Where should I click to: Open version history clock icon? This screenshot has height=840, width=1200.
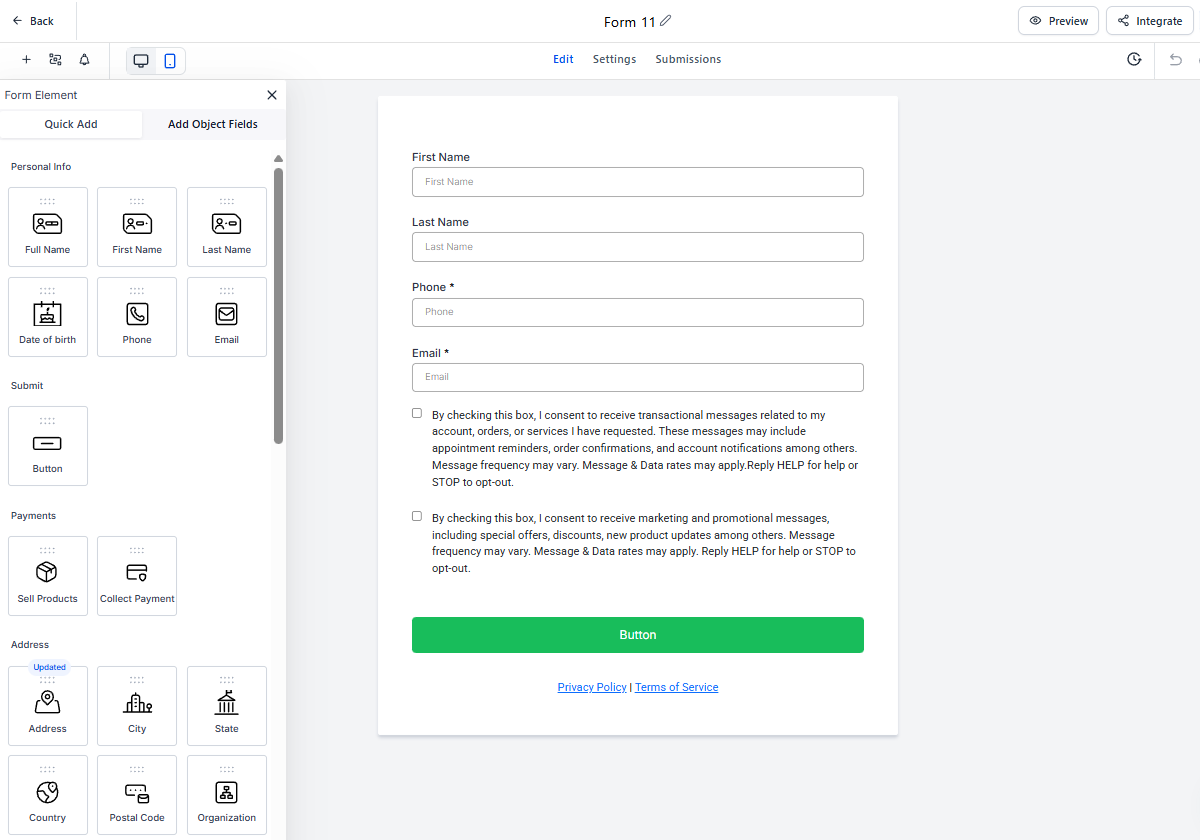1134,60
